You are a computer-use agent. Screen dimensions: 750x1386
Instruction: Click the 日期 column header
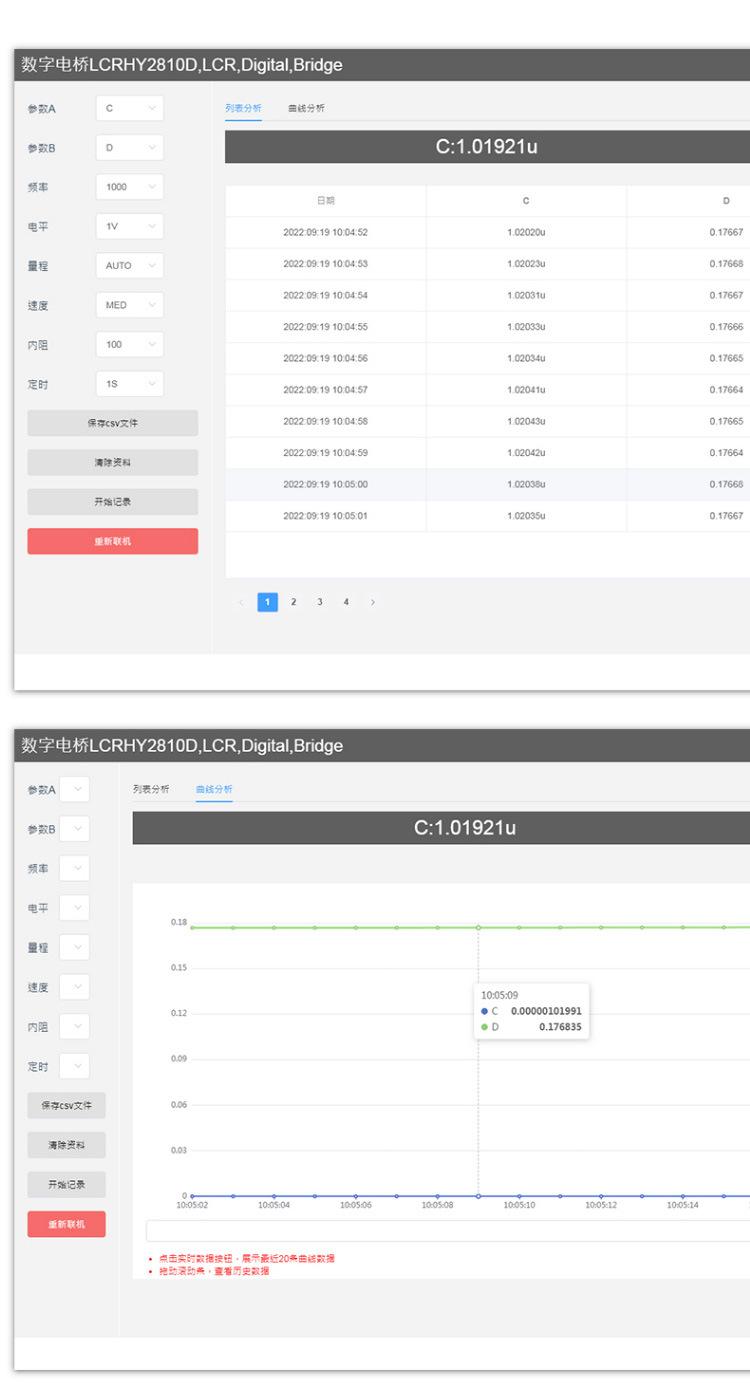[x=325, y=201]
